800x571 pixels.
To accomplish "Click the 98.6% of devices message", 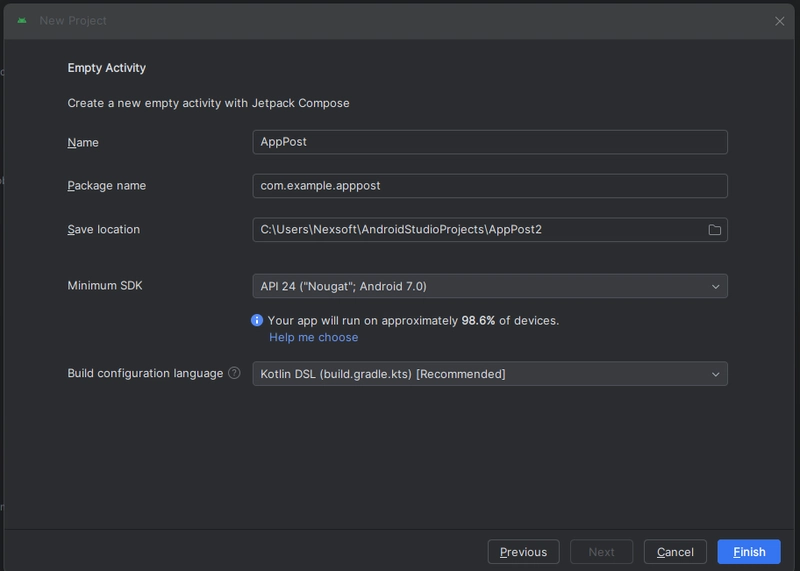I will click(x=413, y=320).
